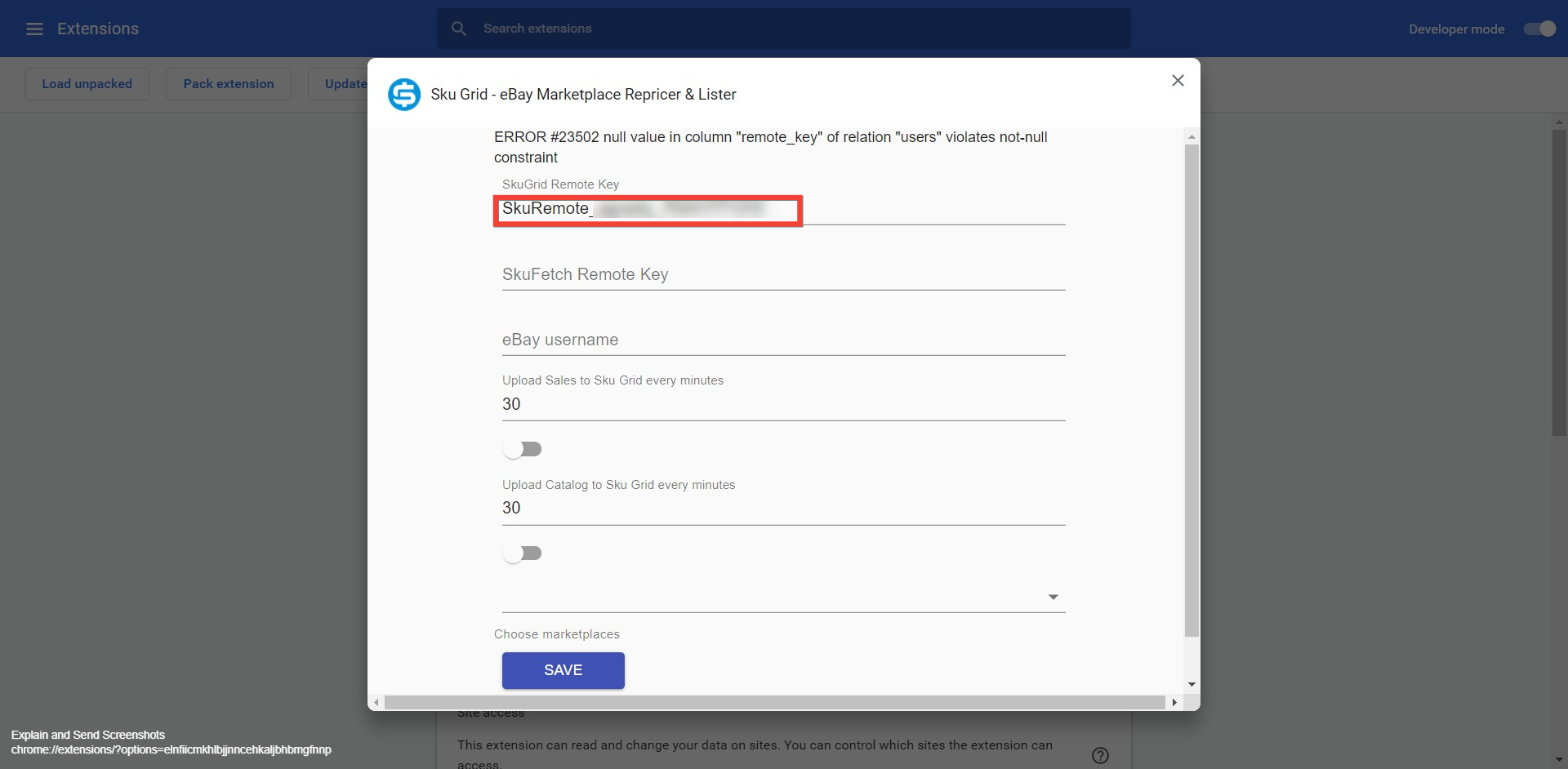Click the SkuGrid Remote Key field

point(784,209)
